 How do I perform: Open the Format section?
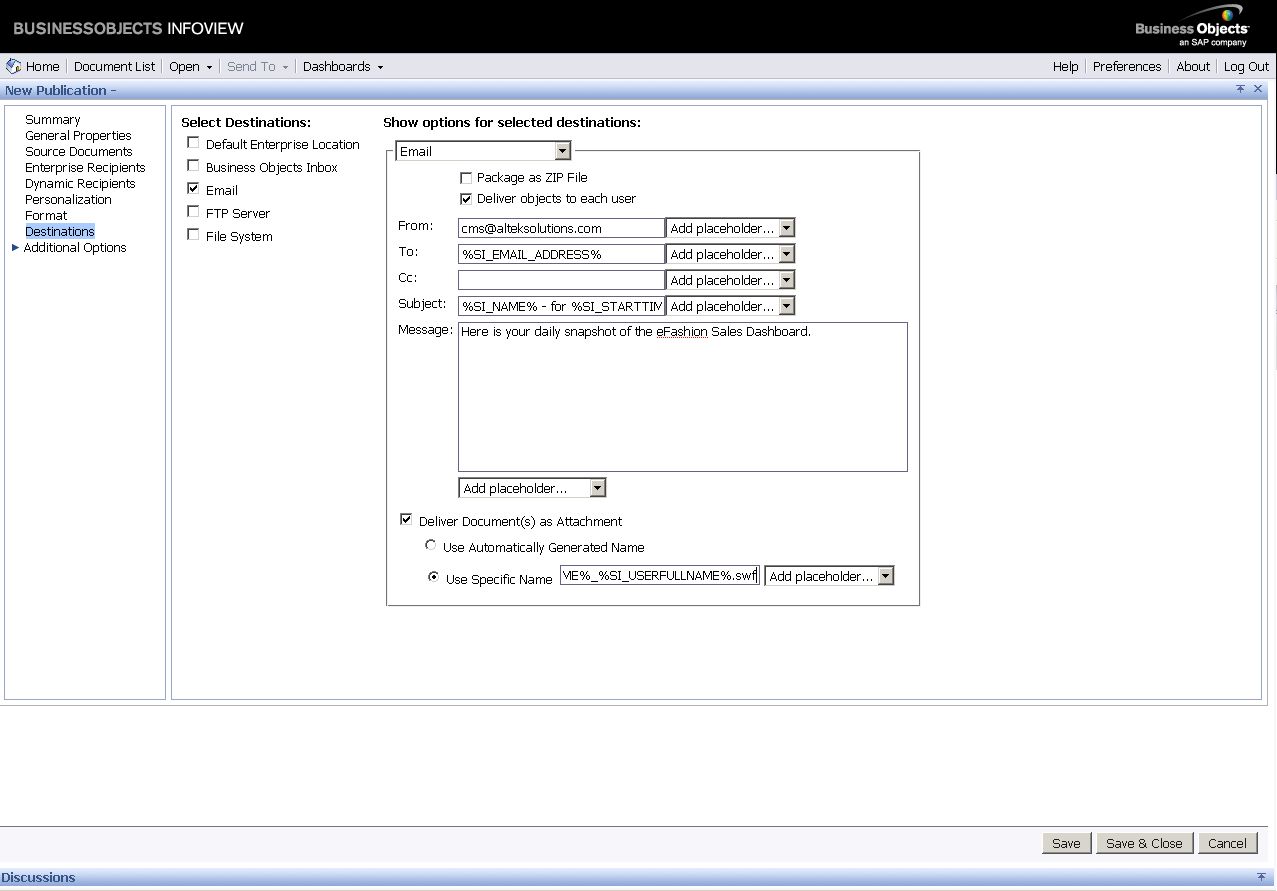(46, 215)
